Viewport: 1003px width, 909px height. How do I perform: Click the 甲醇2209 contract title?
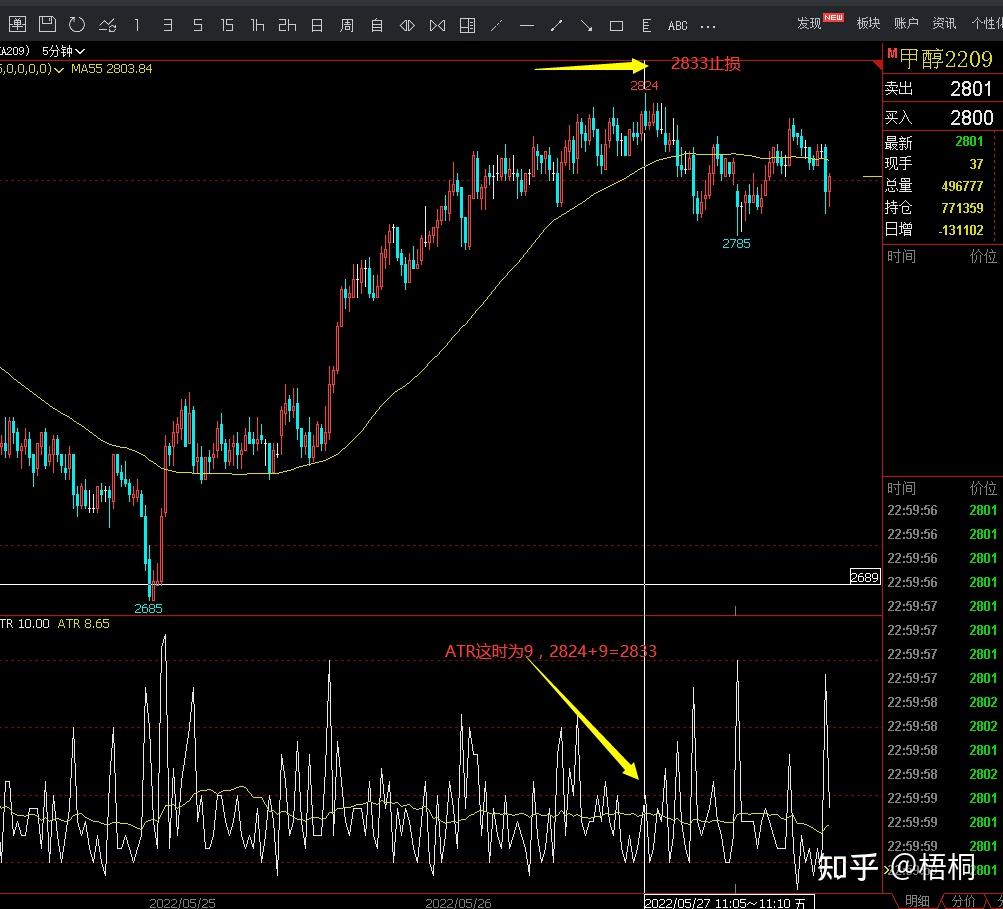(x=945, y=59)
